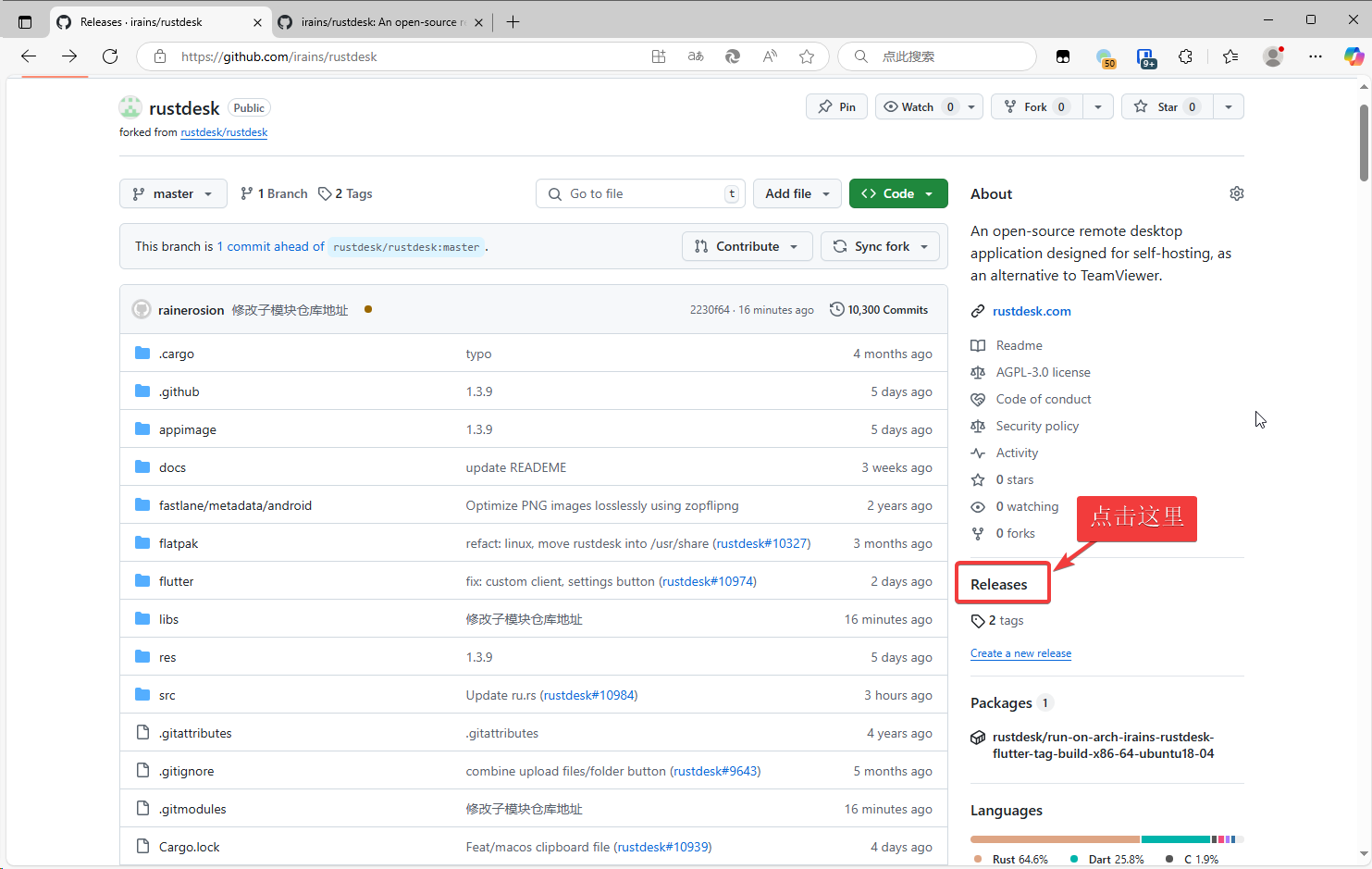The width and height of the screenshot is (1372, 869).
Task: Click the language breakdown color bar
Action: (1106, 839)
